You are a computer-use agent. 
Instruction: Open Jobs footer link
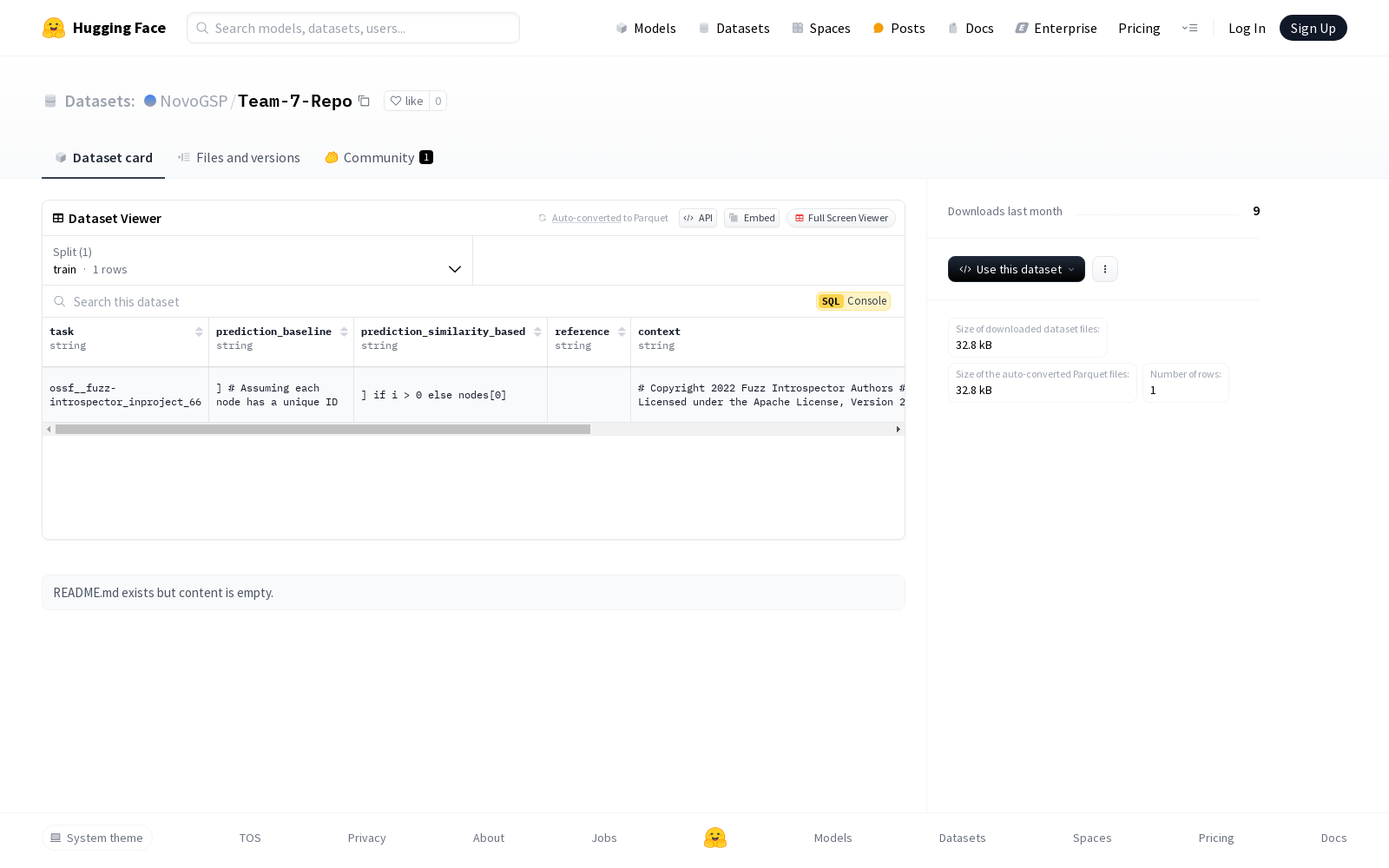point(604,838)
